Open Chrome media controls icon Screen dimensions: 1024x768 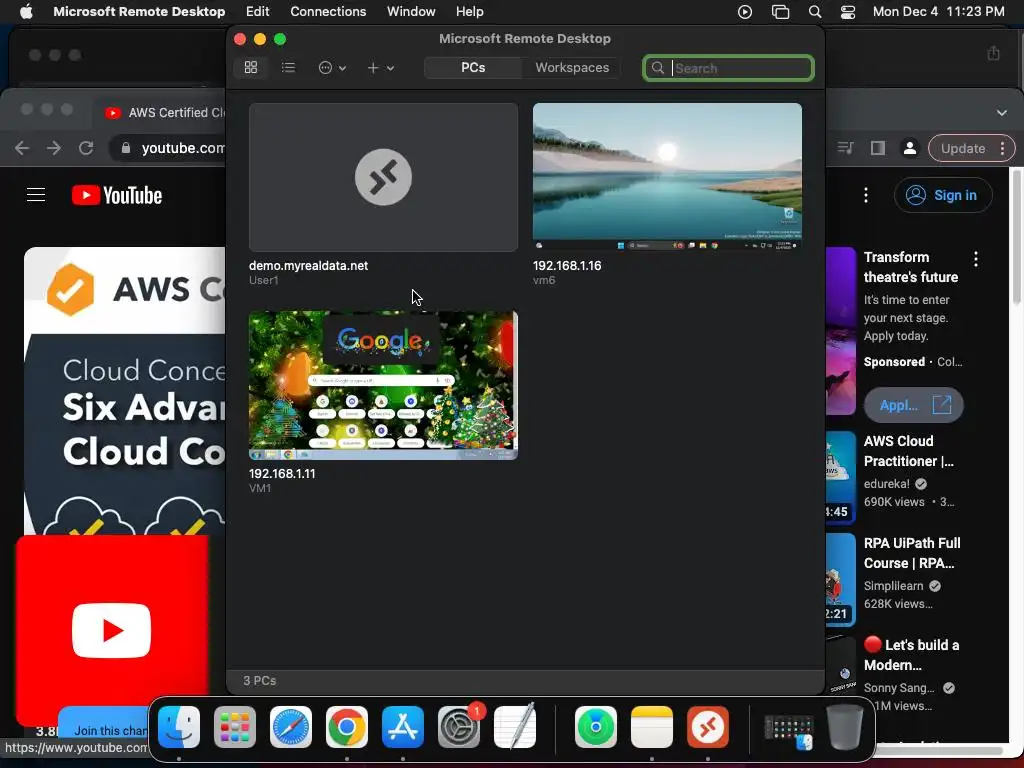(x=846, y=148)
